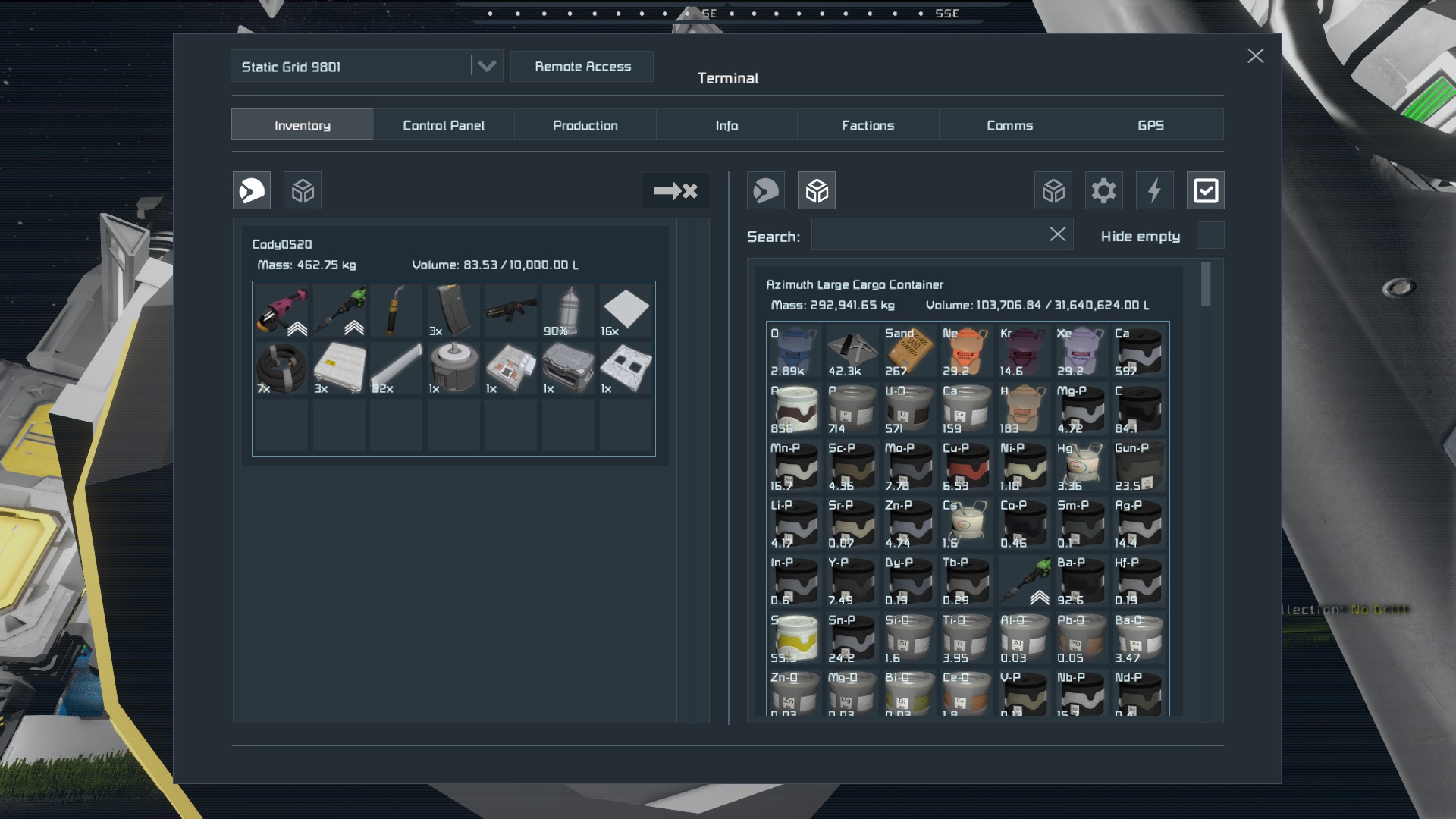This screenshot has width=1456, height=819.
Task: Click the clear search X button
Action: click(x=1057, y=235)
